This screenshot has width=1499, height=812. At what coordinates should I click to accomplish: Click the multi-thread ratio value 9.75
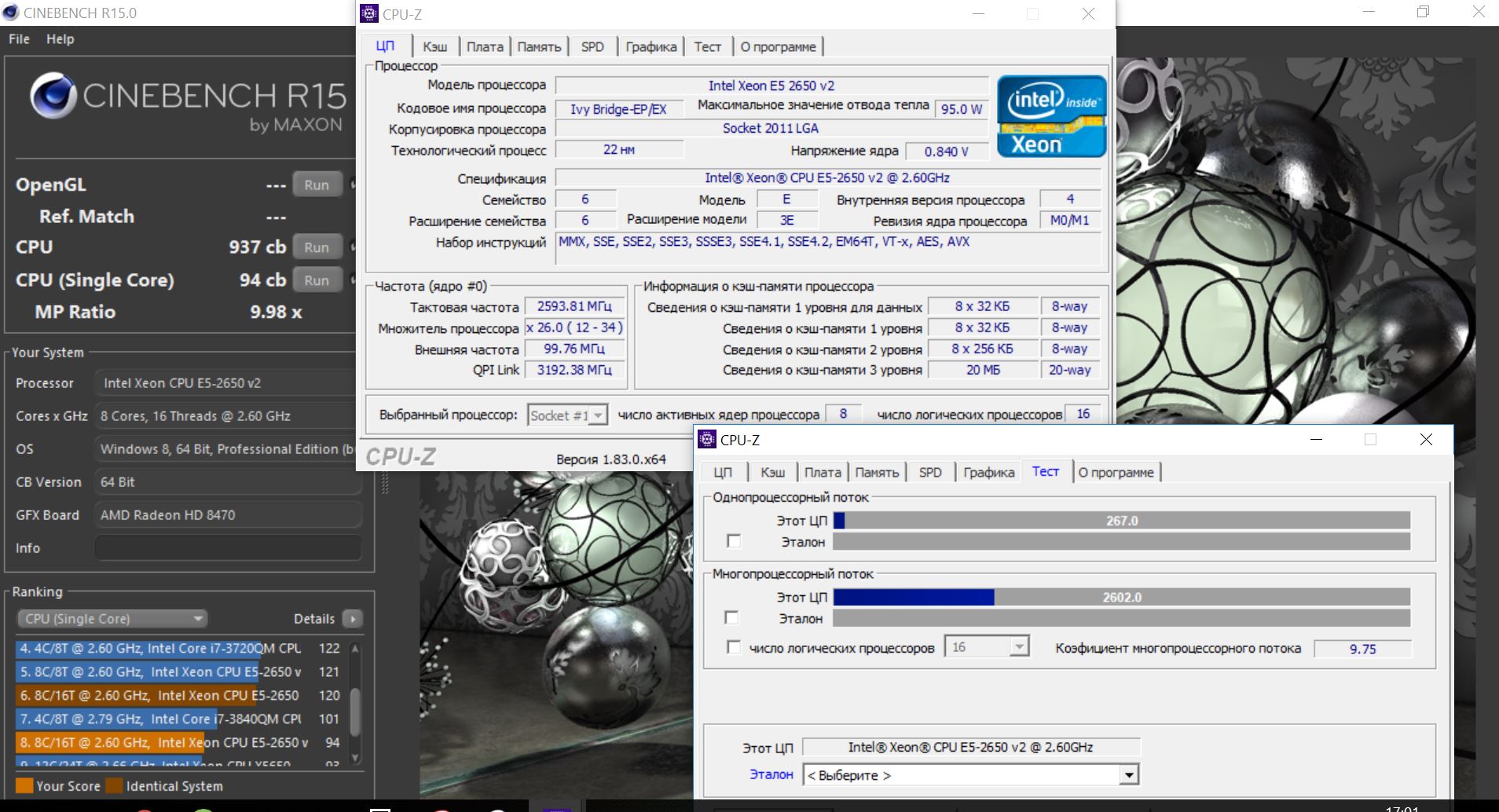tap(1363, 649)
